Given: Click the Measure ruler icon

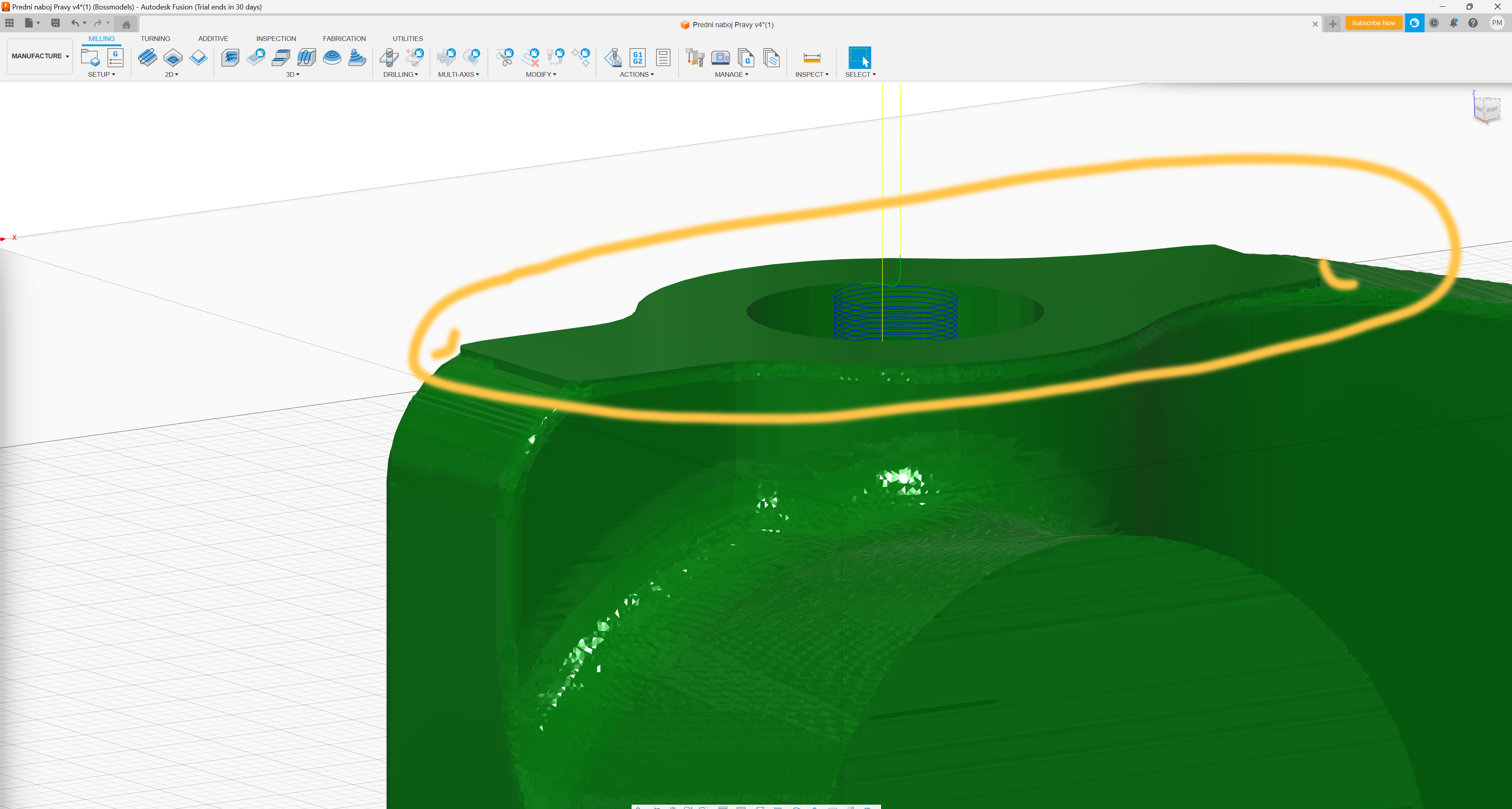Looking at the screenshot, I should coord(811,58).
